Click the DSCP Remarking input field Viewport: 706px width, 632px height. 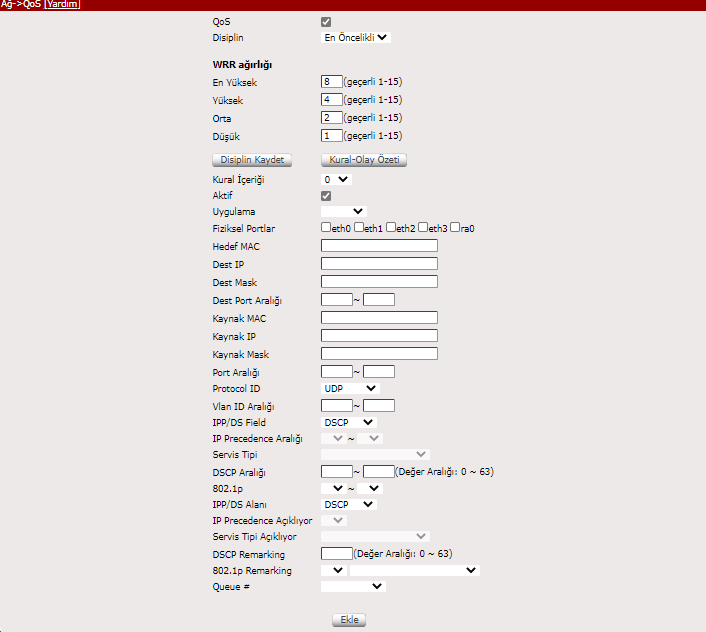tap(337, 553)
